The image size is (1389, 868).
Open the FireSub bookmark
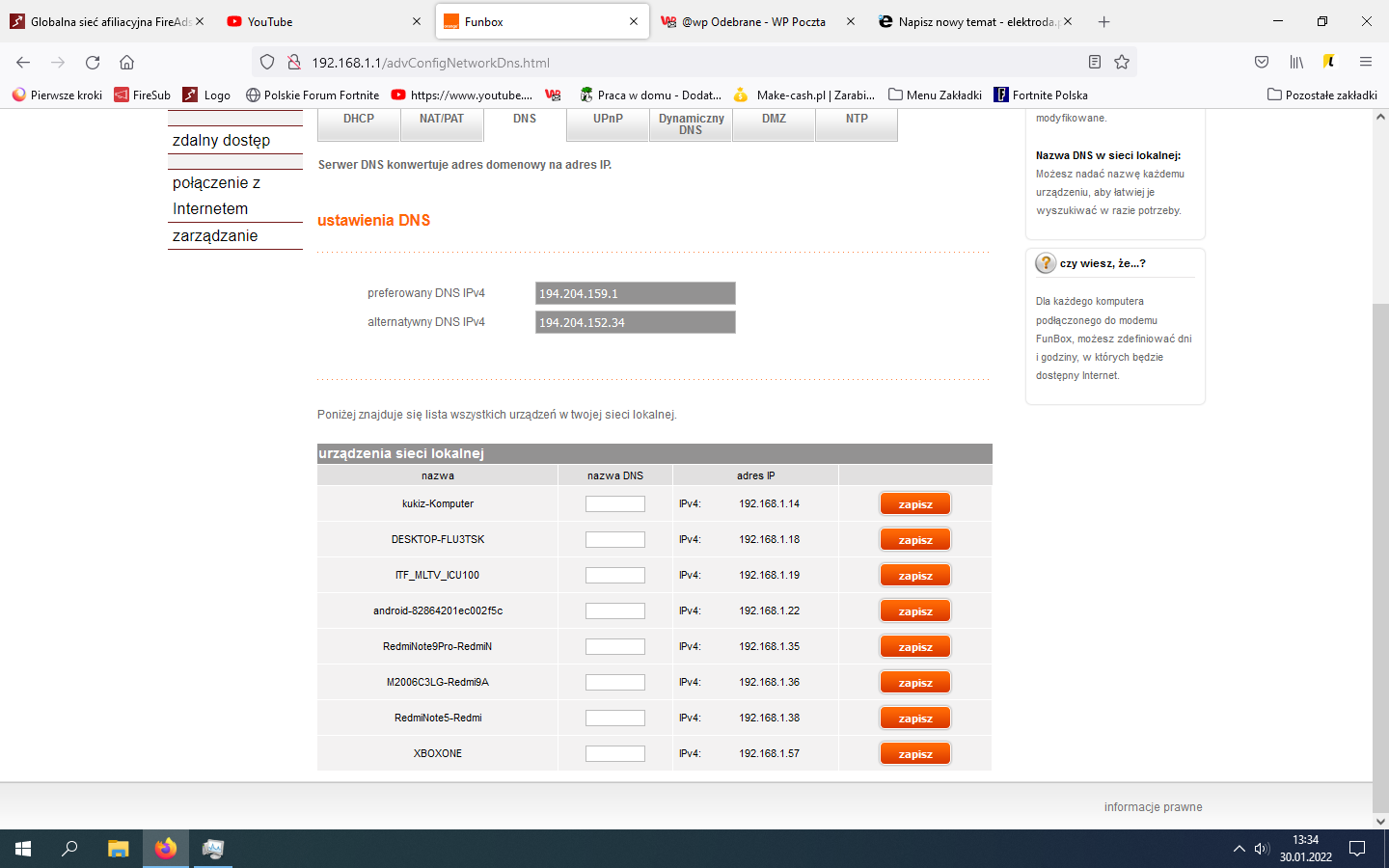tap(142, 95)
